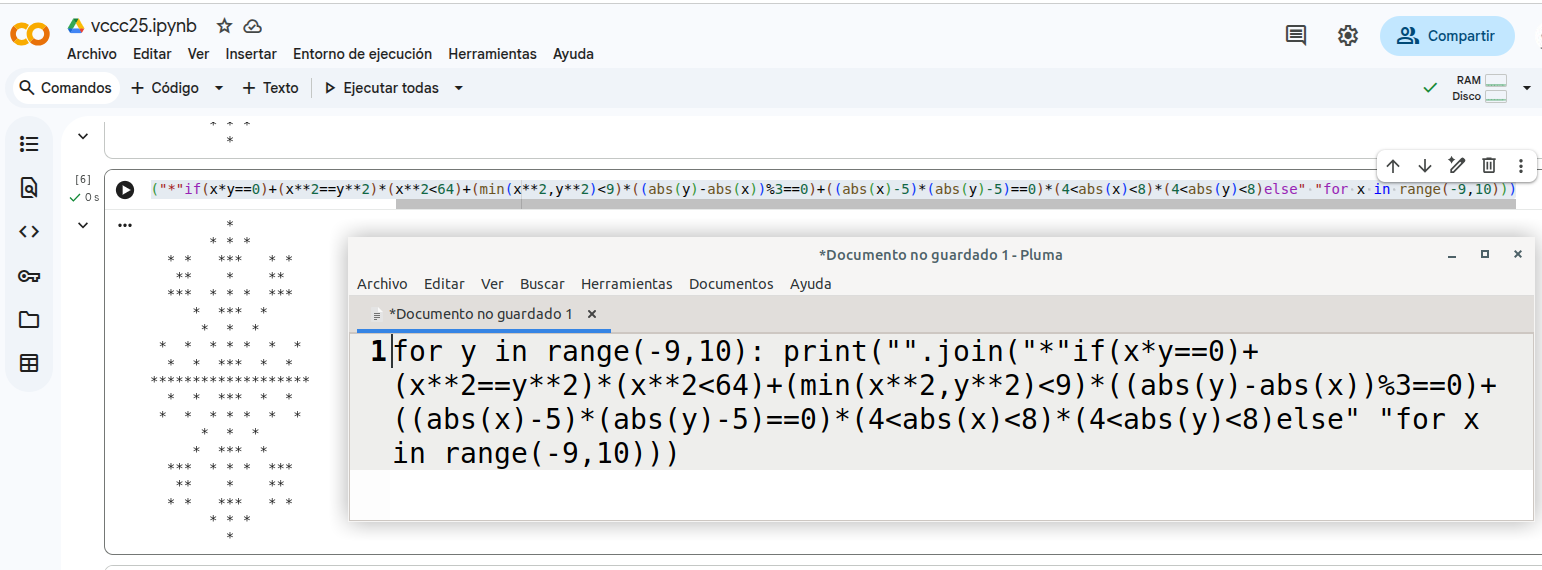Delete the cell with trash icon

1489,166
